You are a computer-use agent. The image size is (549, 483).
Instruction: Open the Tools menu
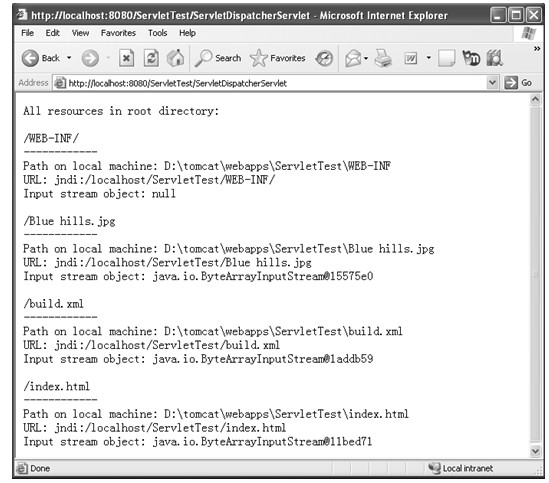click(x=158, y=33)
